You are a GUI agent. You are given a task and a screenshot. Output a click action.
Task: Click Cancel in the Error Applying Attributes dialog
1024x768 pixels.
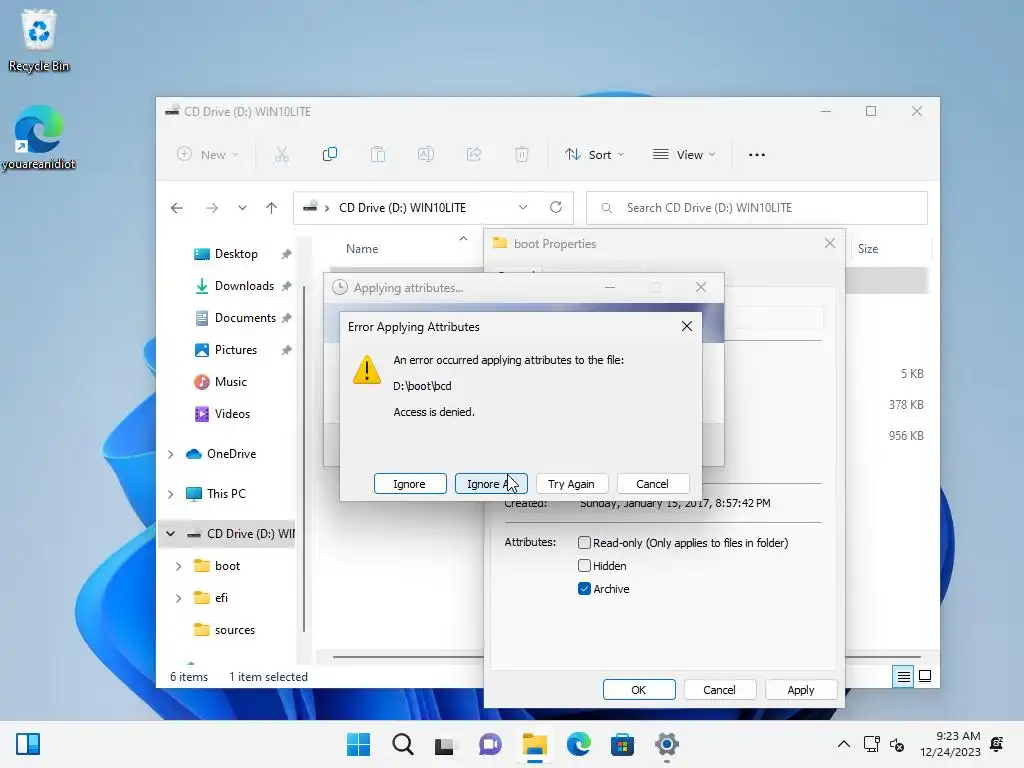click(x=653, y=484)
